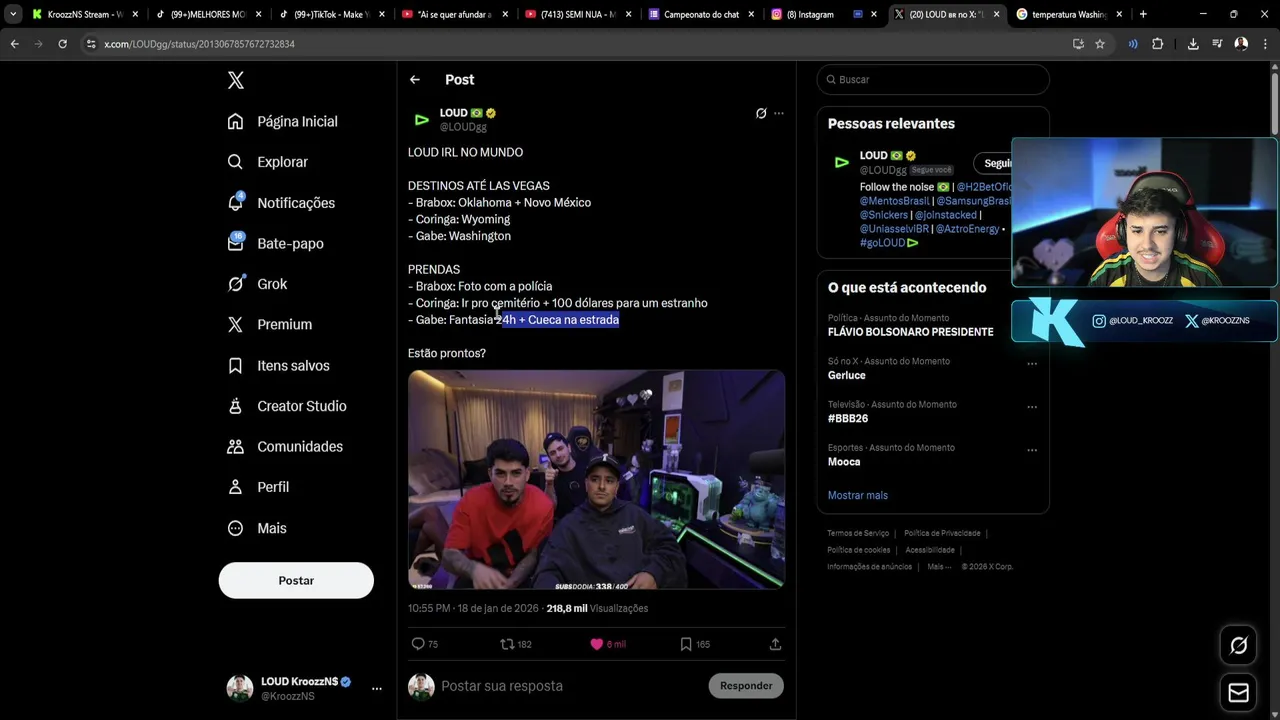Open Notificações bell icon
The image size is (1280, 720).
pos(235,202)
